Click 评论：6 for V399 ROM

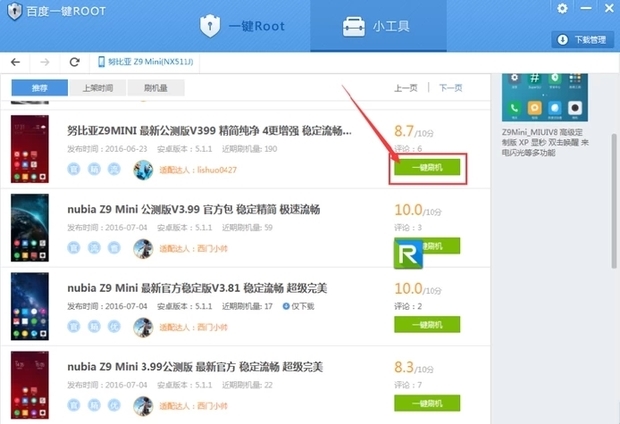pyautogui.click(x=408, y=149)
